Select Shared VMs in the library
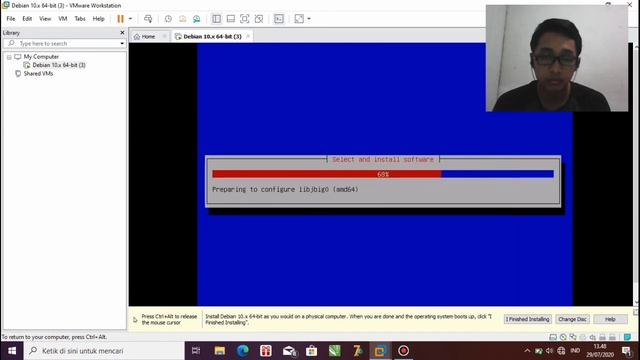Viewport: 640px width, 360px height. coord(38,73)
